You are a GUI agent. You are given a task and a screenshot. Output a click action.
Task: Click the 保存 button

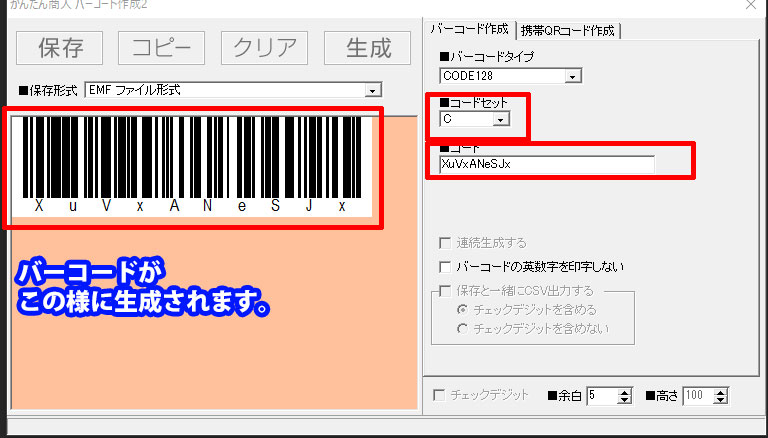tap(59, 47)
